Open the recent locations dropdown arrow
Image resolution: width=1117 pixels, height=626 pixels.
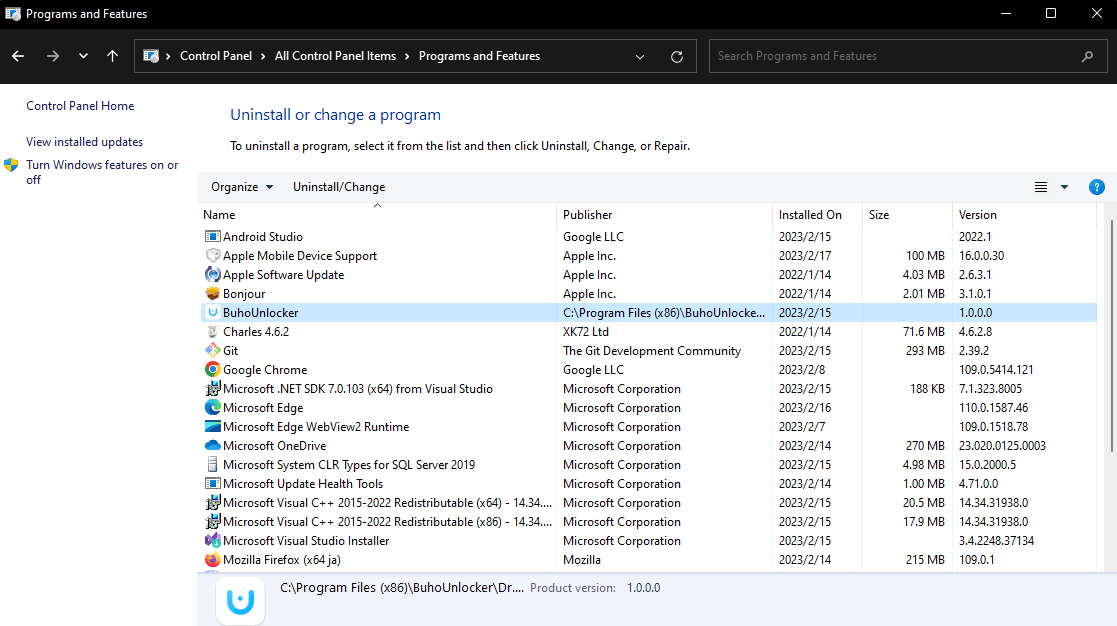tap(83, 56)
